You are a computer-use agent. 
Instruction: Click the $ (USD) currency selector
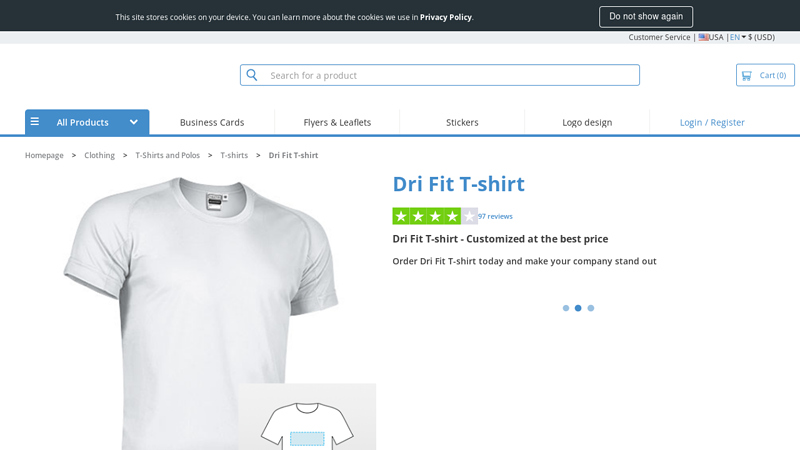coord(761,37)
